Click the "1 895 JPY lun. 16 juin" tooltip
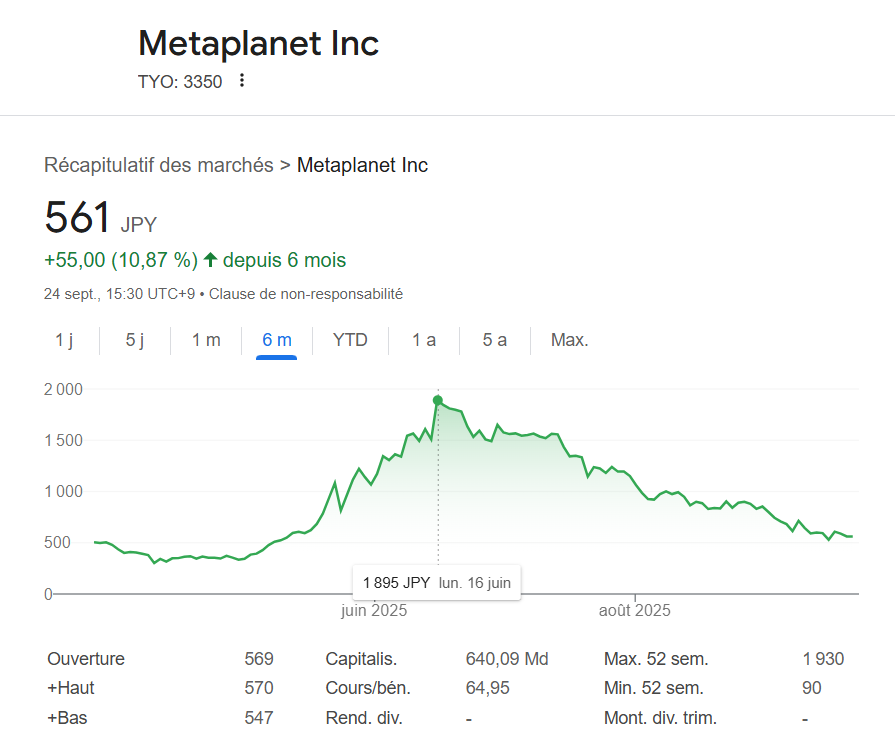This screenshot has height=740, width=895. pyautogui.click(x=436, y=582)
